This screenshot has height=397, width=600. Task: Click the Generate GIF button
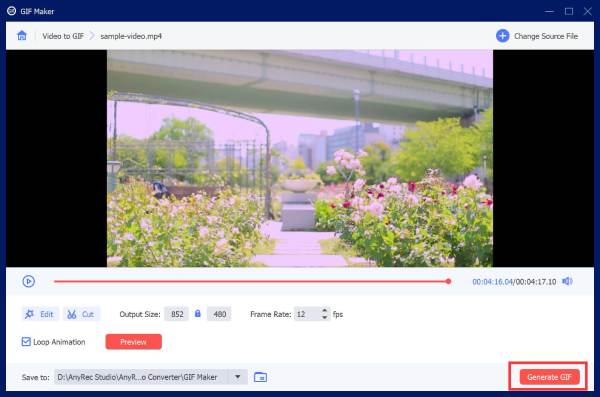[x=549, y=377]
